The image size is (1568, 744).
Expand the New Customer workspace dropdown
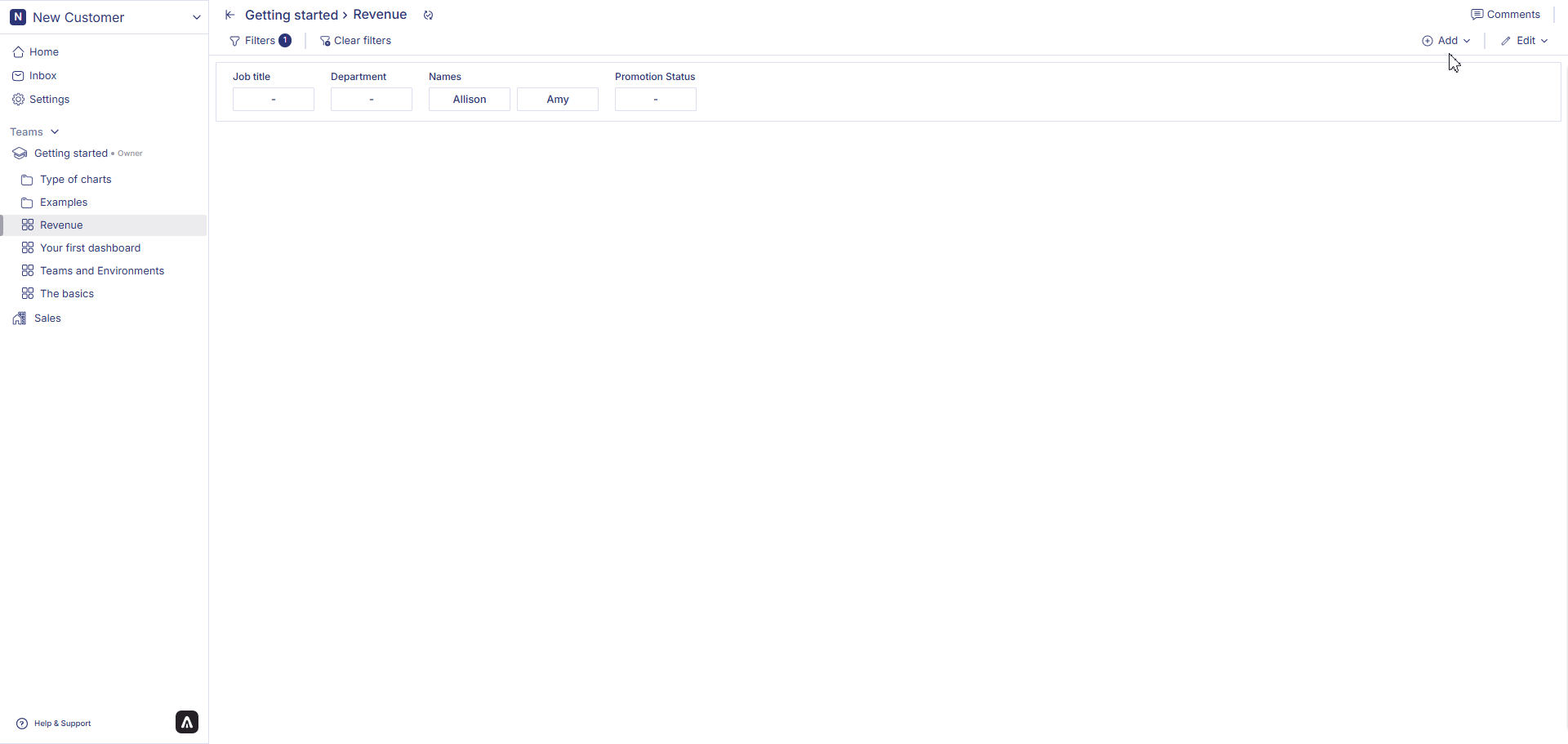(196, 16)
